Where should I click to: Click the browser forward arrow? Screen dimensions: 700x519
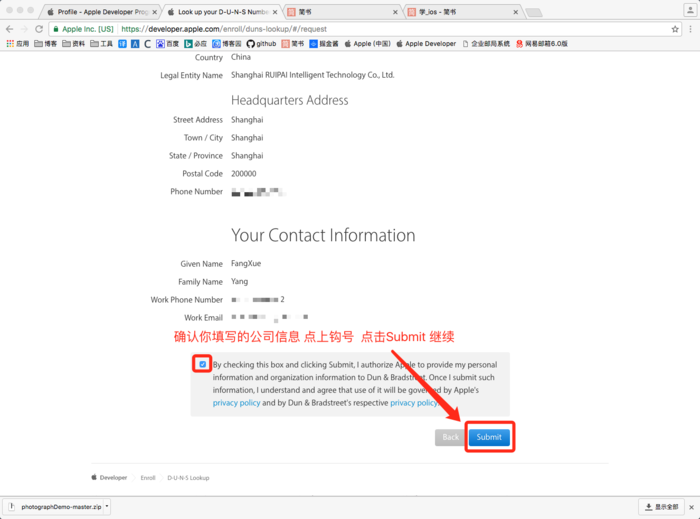[24, 29]
